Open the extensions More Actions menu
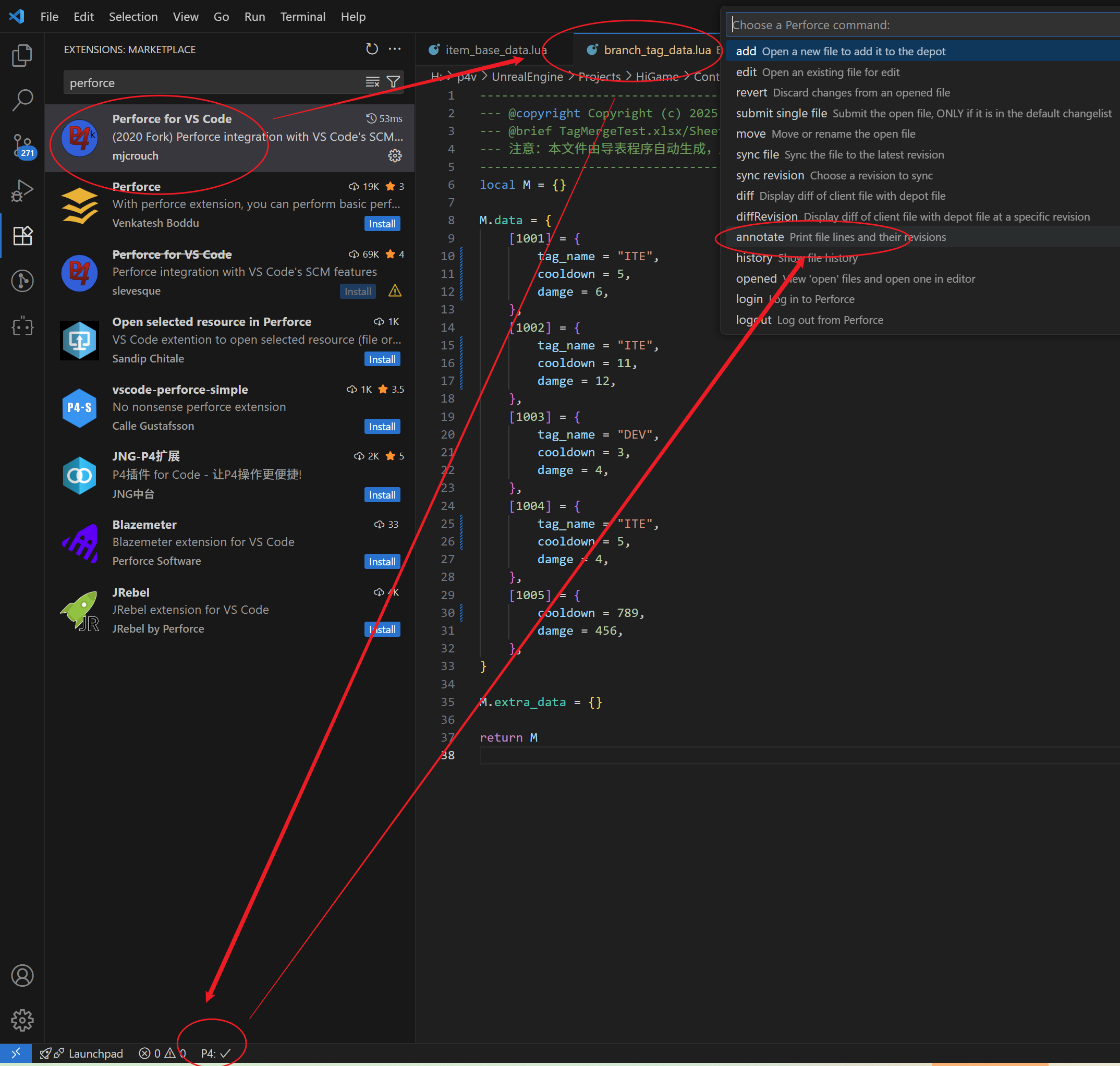1120x1066 pixels. [x=394, y=49]
